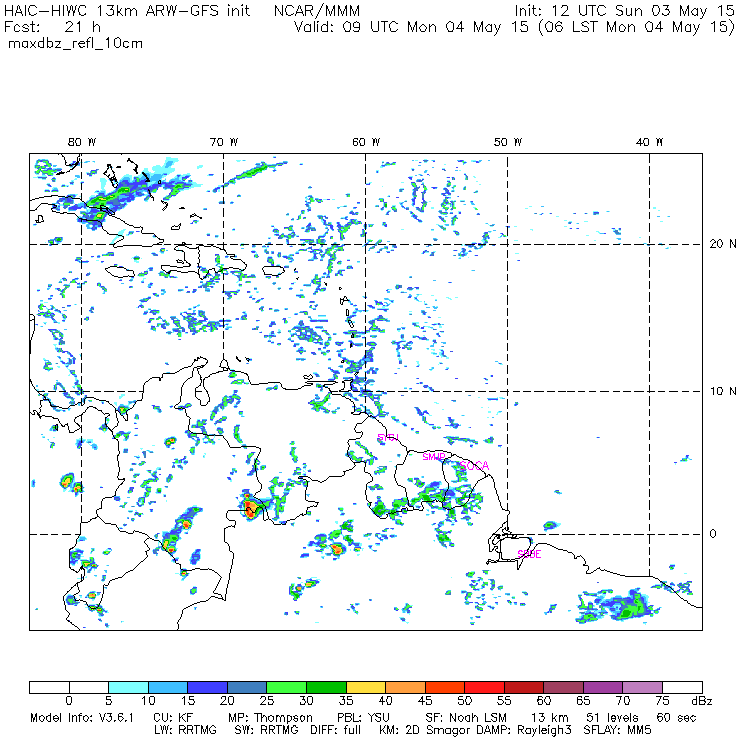This screenshot has height=740, width=740.
Task: Click the '20 N' latitude label
Action: 723,244
